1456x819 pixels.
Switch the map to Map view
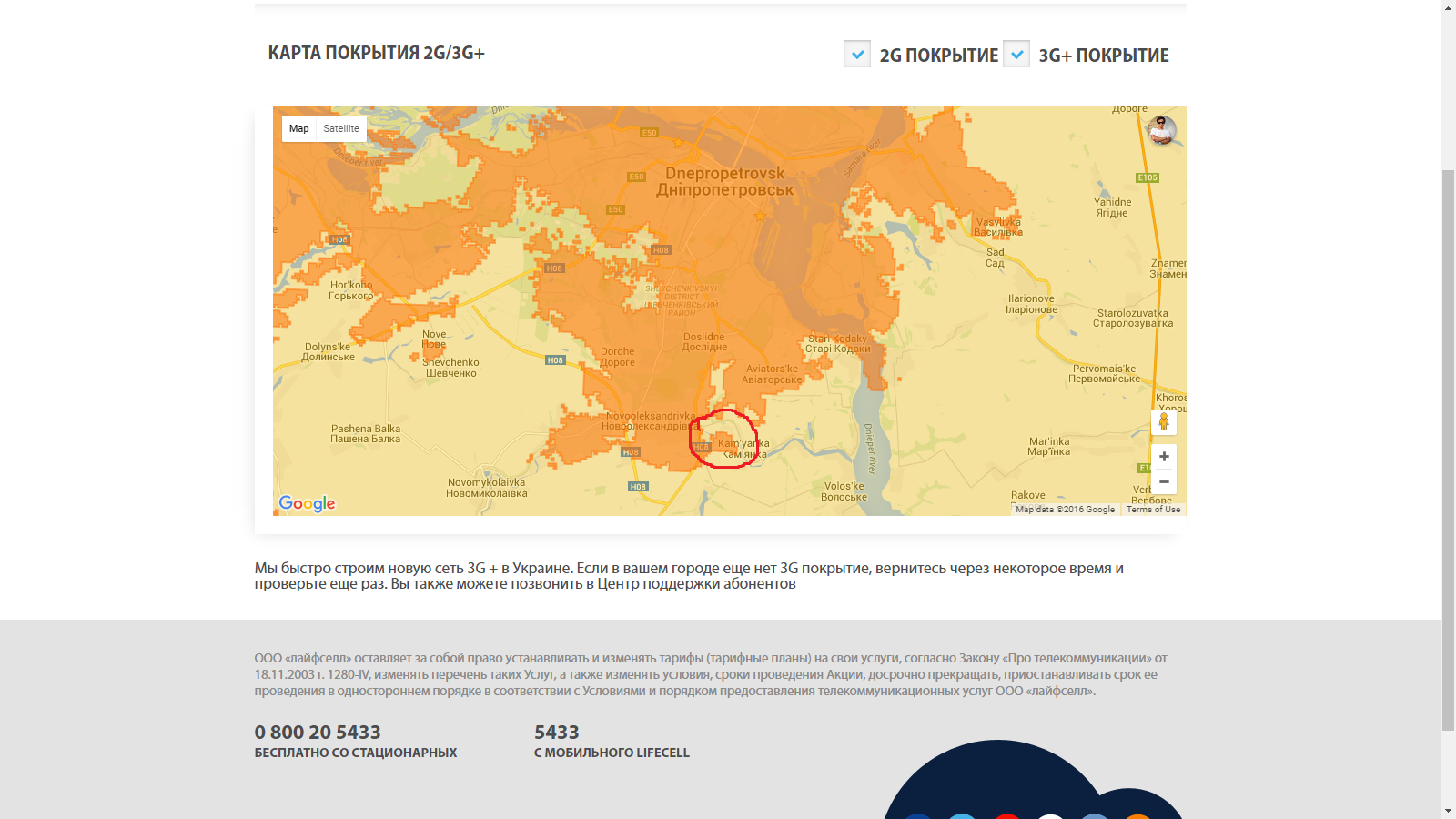tap(298, 128)
